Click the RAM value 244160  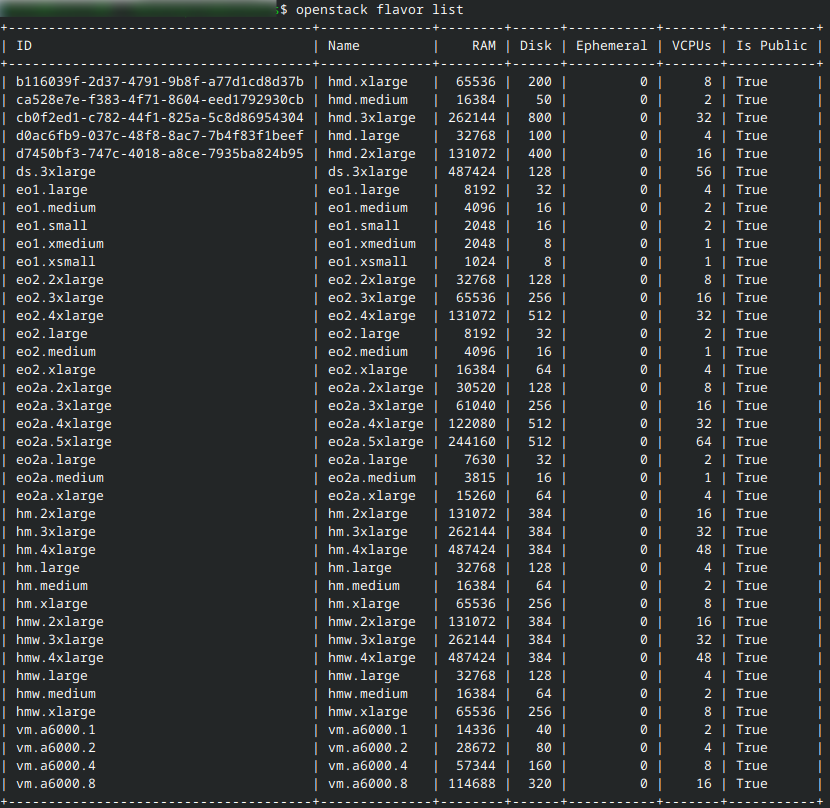click(x=472, y=442)
